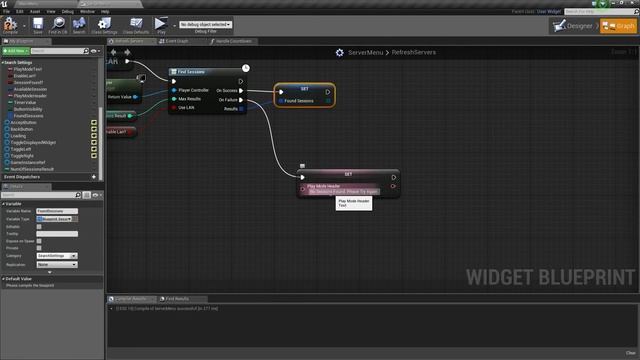Click Clear in compiler results
Screen dimensions: 640x360
[x=630, y=353]
